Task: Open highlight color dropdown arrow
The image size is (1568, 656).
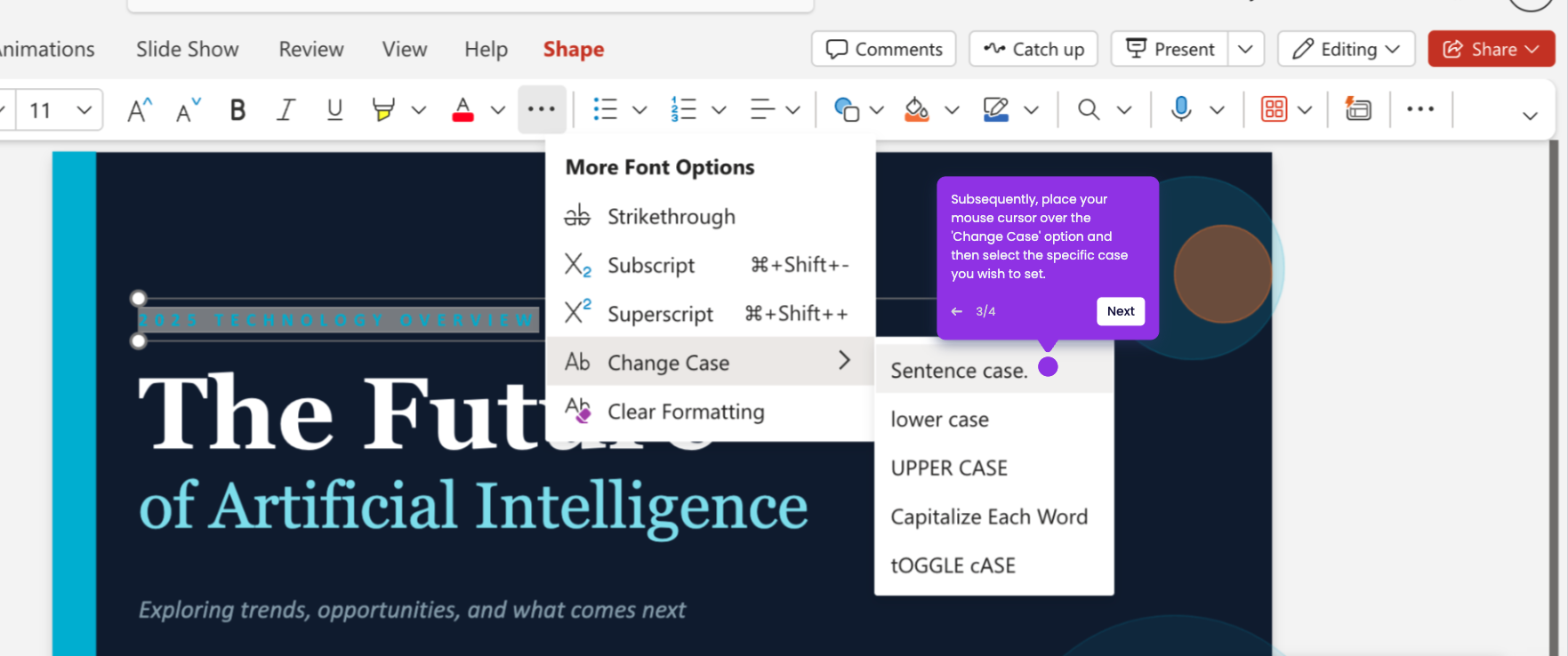Action: click(x=418, y=110)
